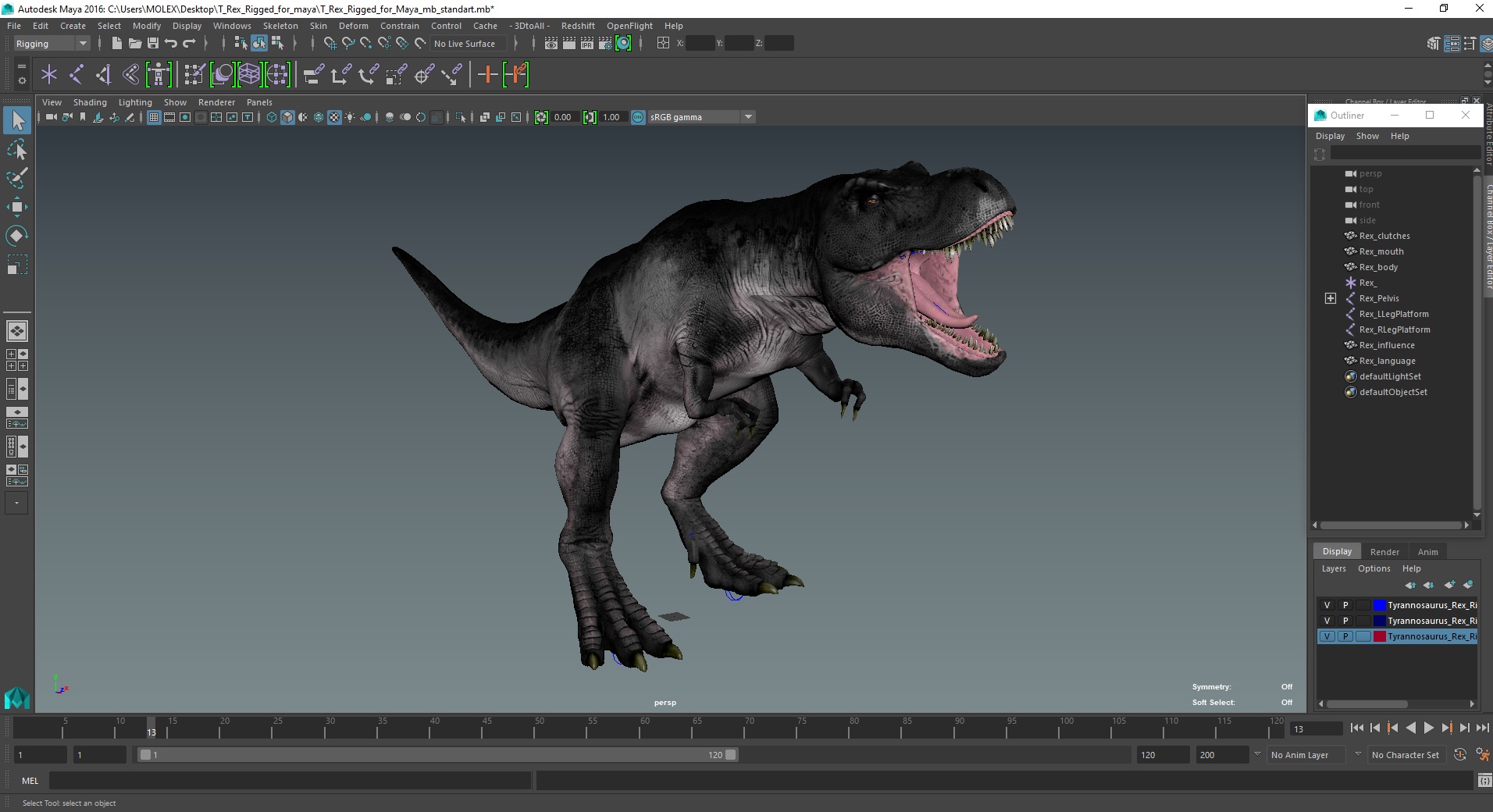Screen dimensions: 1493x812
Task: Click the Outliner horizontal scrollbar
Action: click(x=1391, y=525)
